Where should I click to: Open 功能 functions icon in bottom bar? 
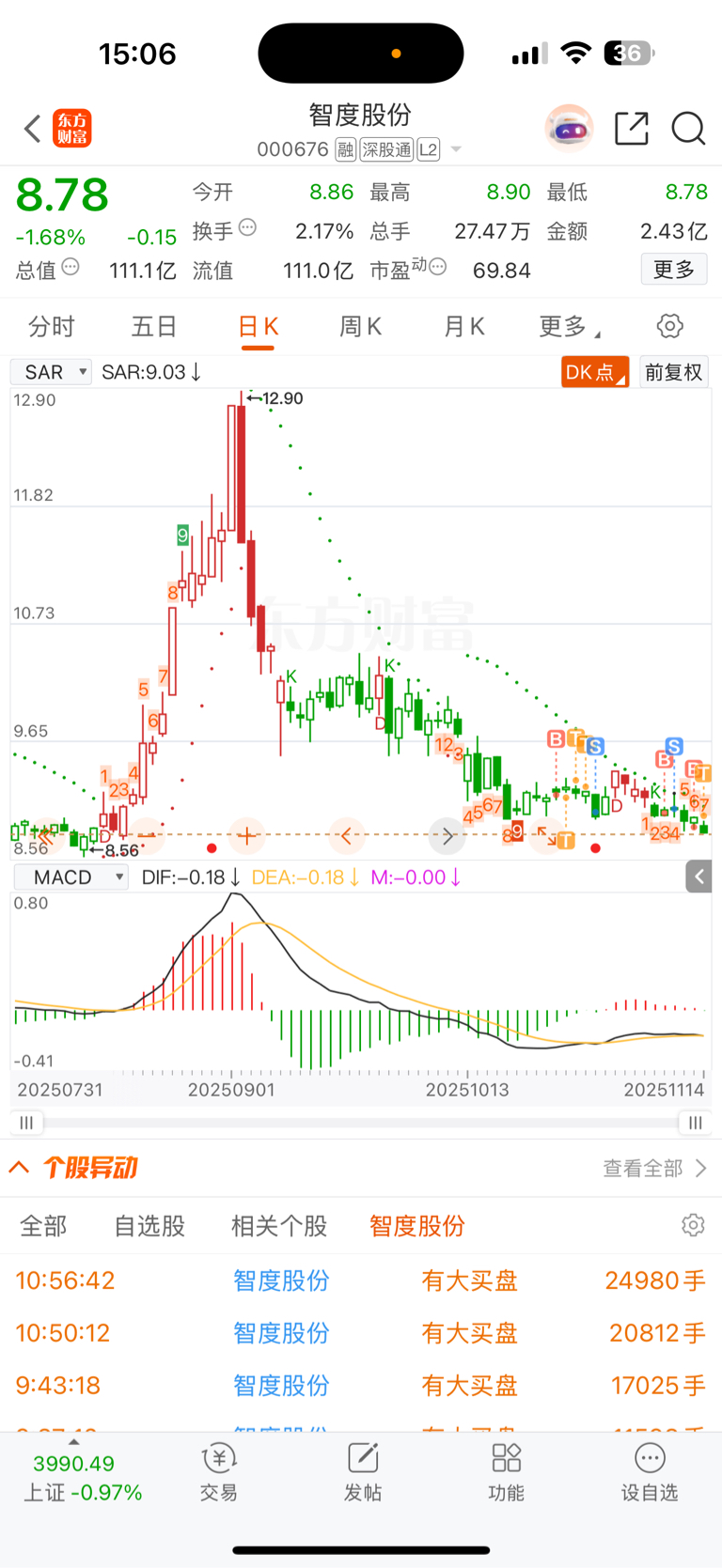pyautogui.click(x=506, y=1472)
